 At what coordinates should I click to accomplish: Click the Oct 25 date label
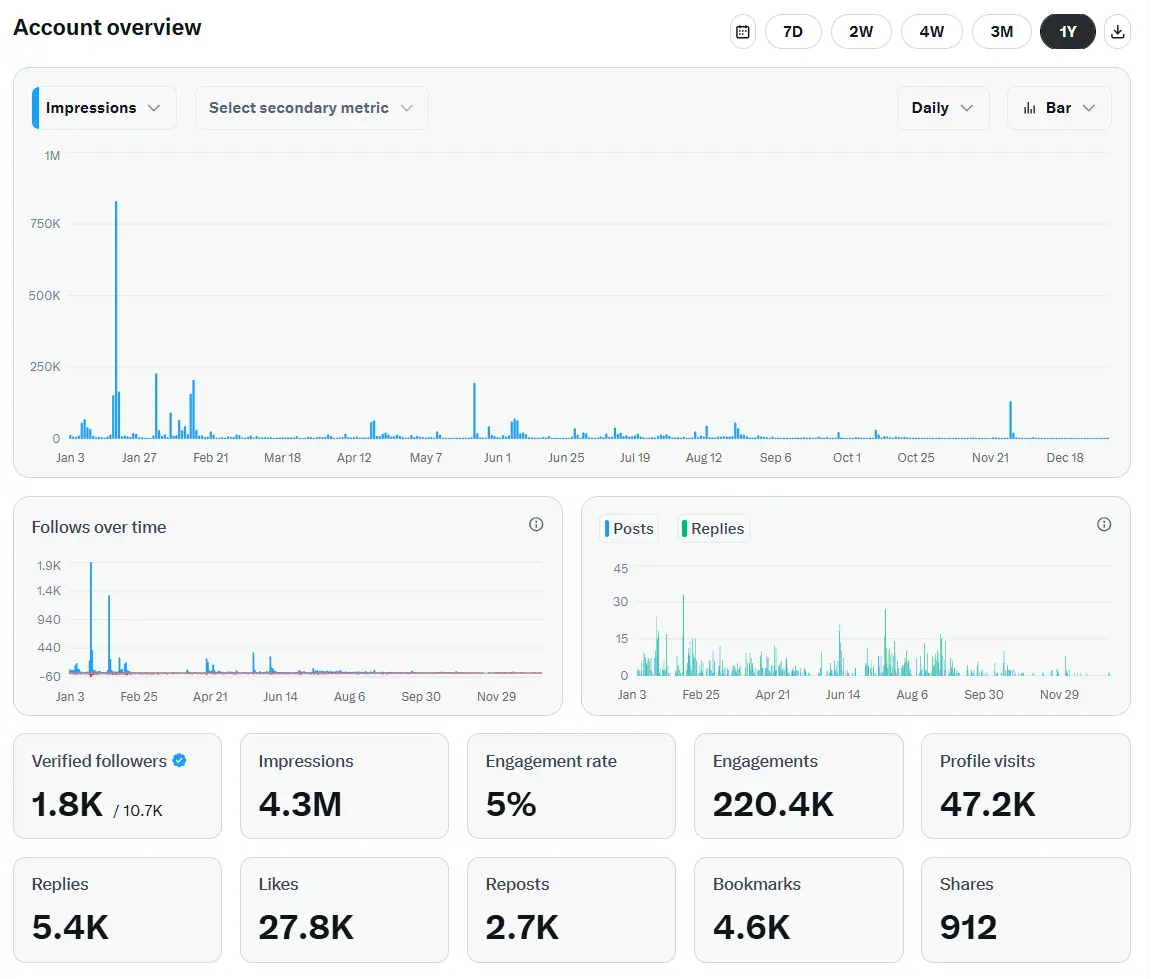(x=916, y=458)
